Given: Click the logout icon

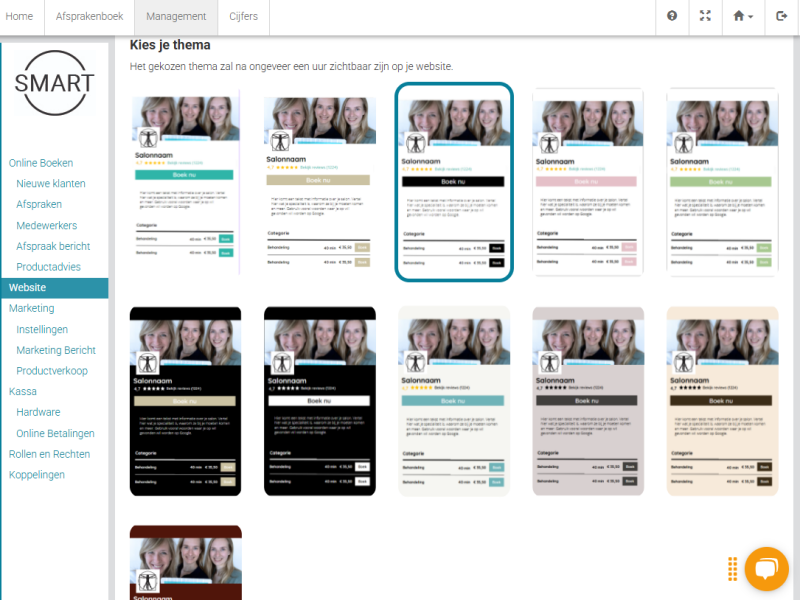Looking at the screenshot, I should tap(781, 16).
